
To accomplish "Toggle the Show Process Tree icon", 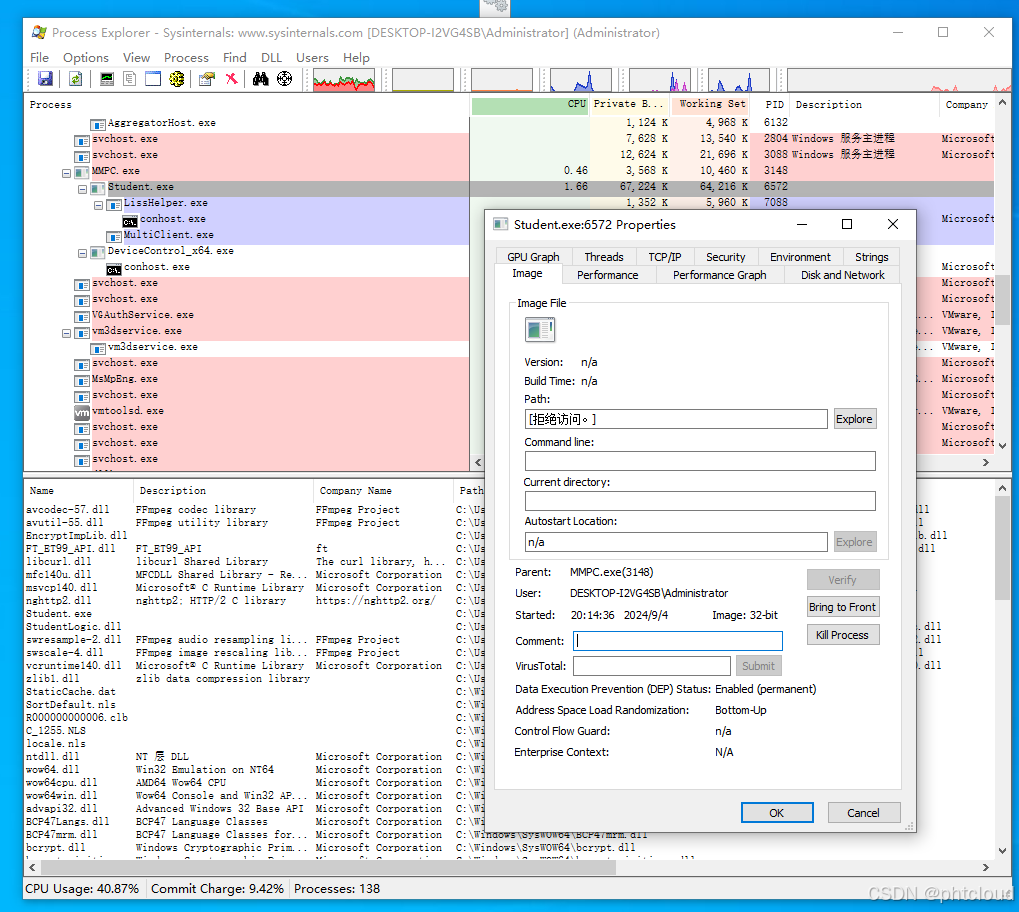I will pyautogui.click(x=130, y=79).
